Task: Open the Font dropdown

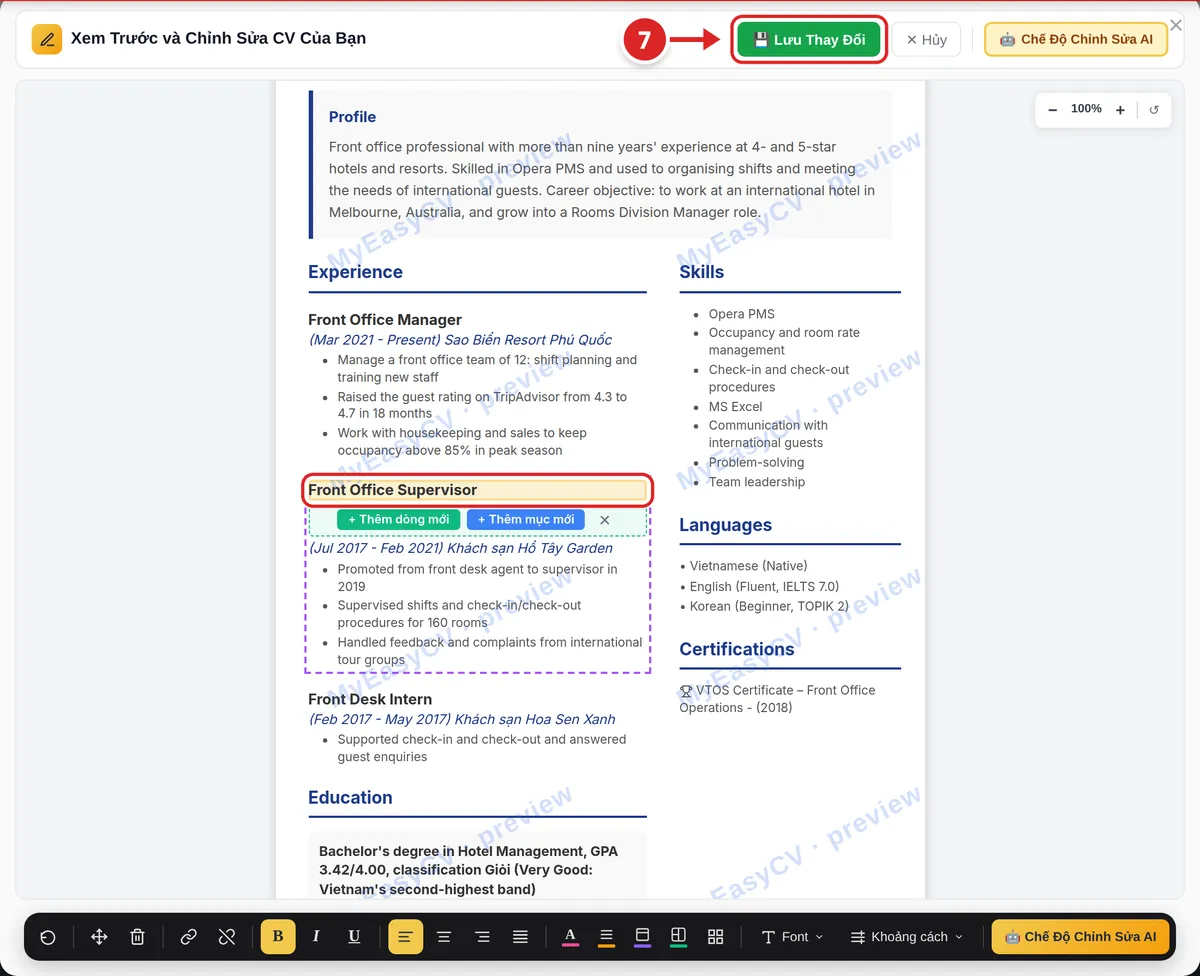Action: (792, 937)
